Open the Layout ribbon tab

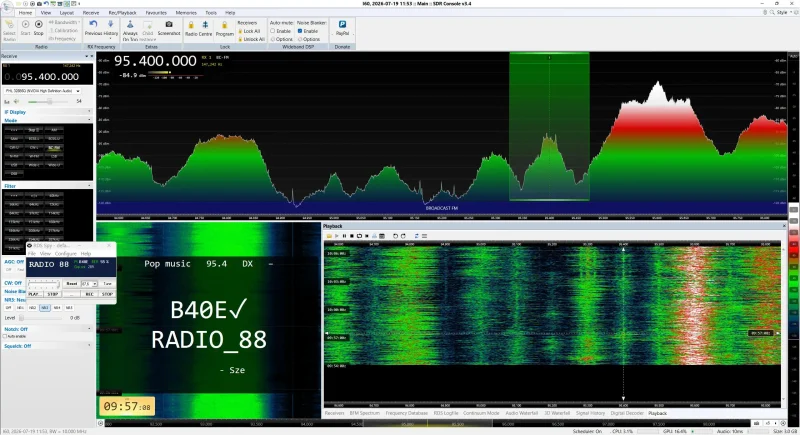pyautogui.click(x=67, y=13)
